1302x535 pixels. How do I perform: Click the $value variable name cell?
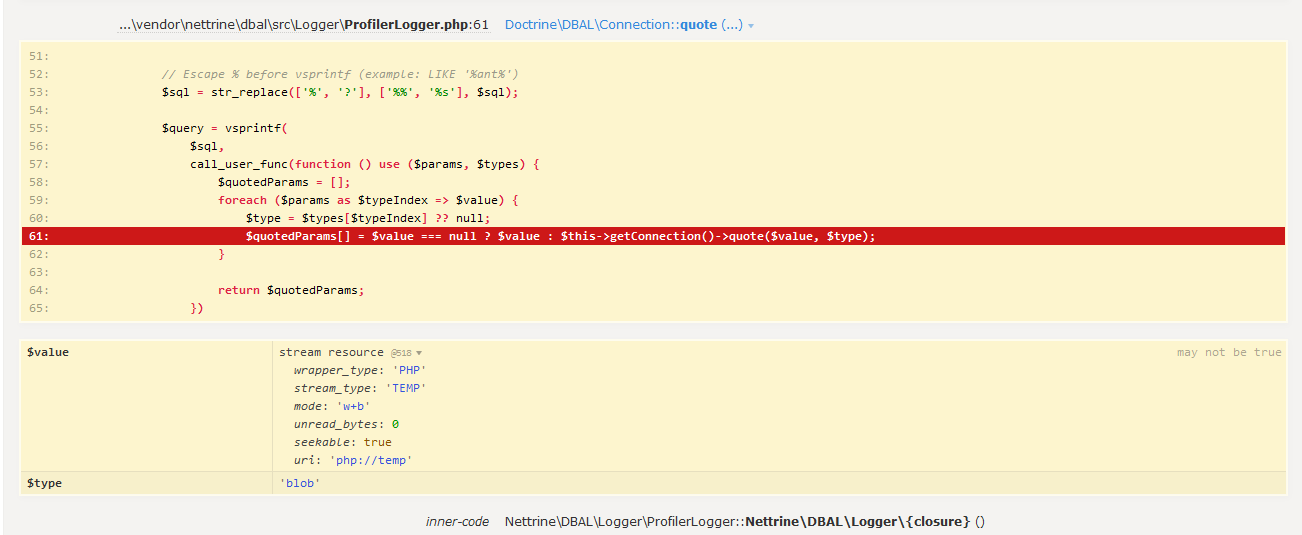click(x=146, y=406)
